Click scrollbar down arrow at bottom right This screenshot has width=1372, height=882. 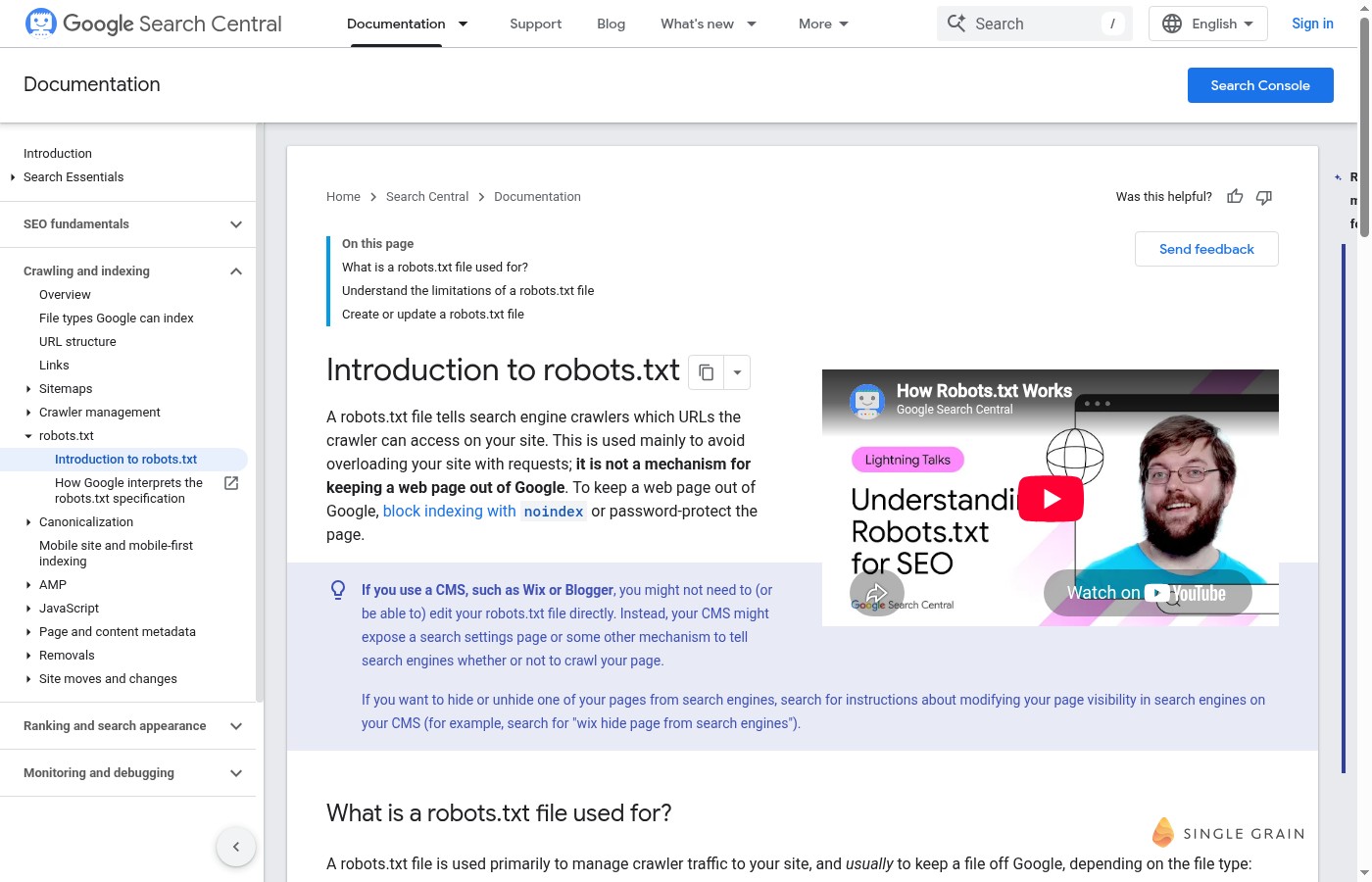tap(1364, 873)
